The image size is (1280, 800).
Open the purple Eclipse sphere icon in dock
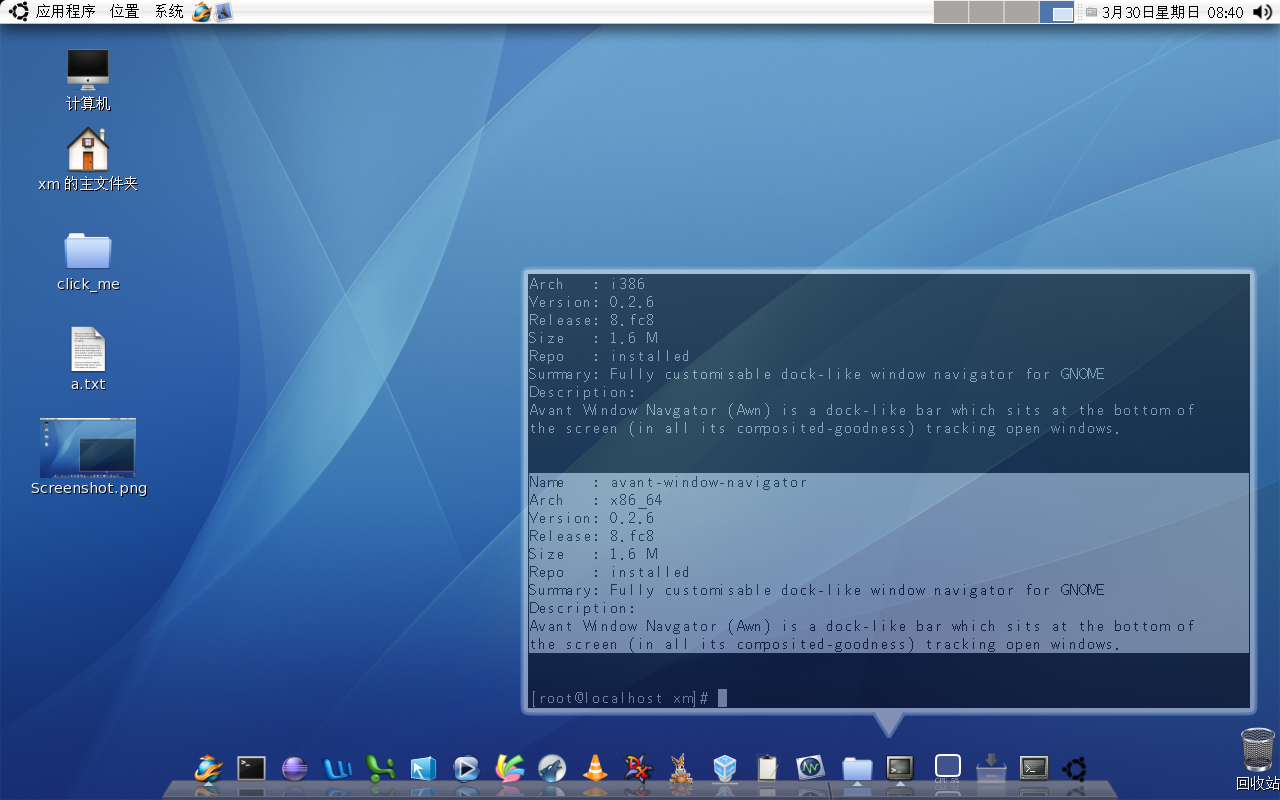pos(294,768)
